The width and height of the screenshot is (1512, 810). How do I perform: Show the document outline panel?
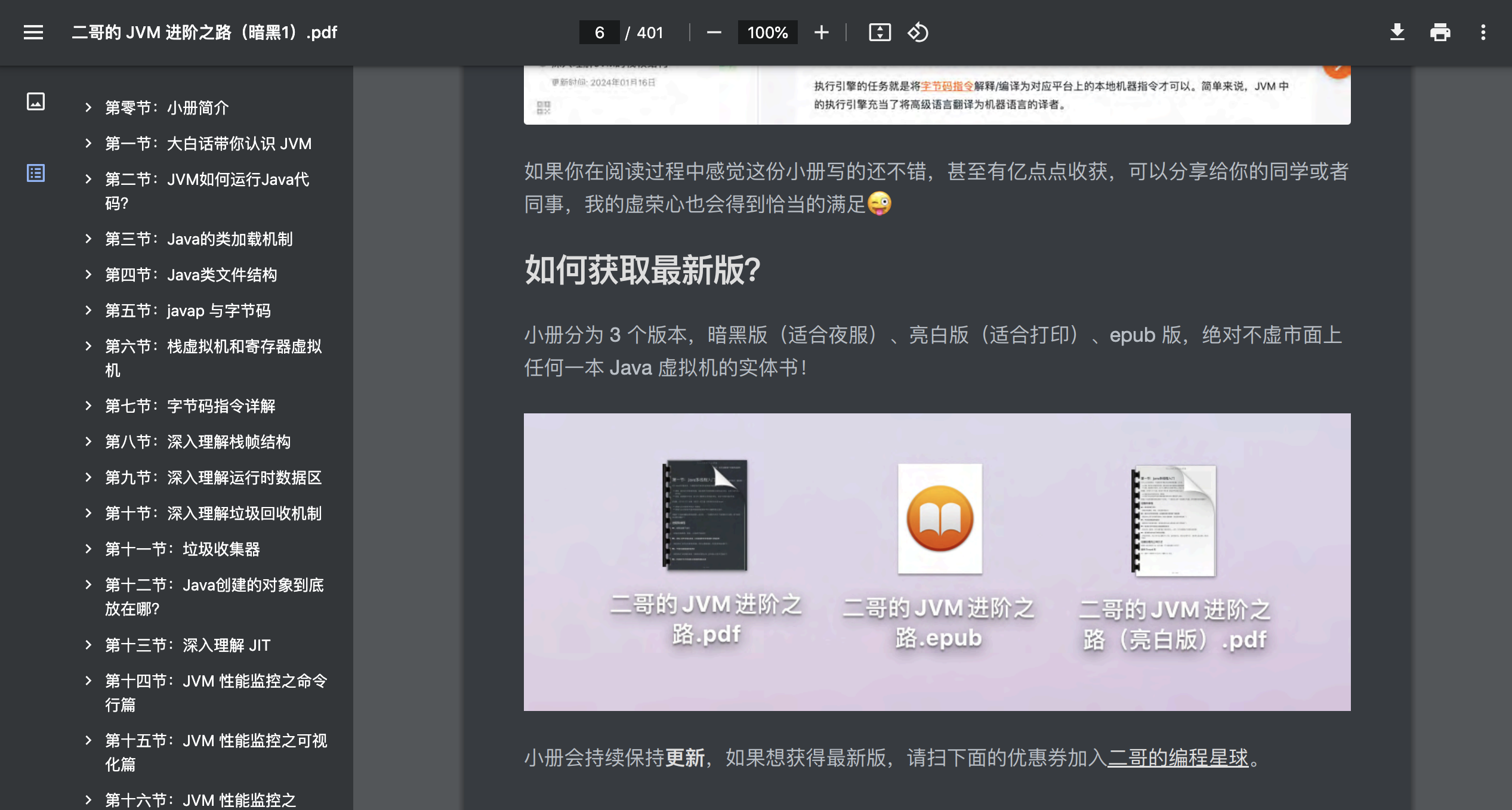(x=36, y=174)
